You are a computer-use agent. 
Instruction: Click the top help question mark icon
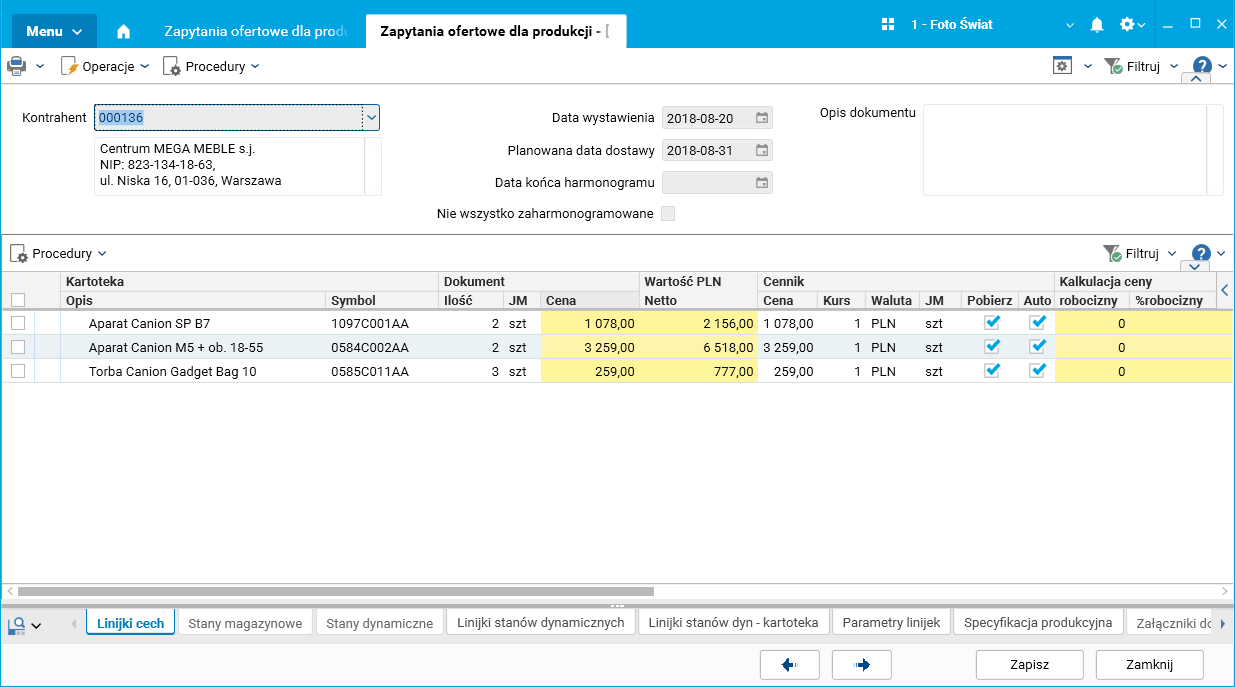click(1202, 66)
